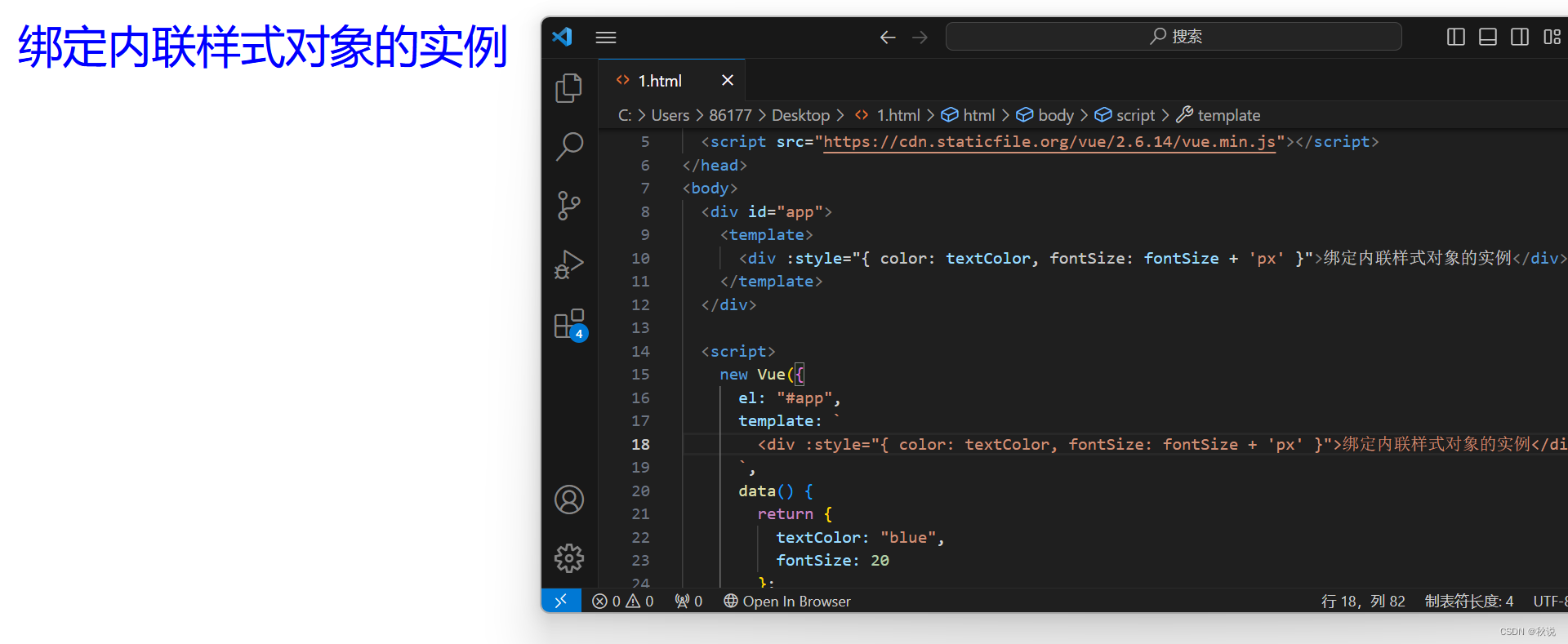Click the 行 18, 列 82 cursor position
This screenshot has width=1568, height=644.
pos(1363,602)
